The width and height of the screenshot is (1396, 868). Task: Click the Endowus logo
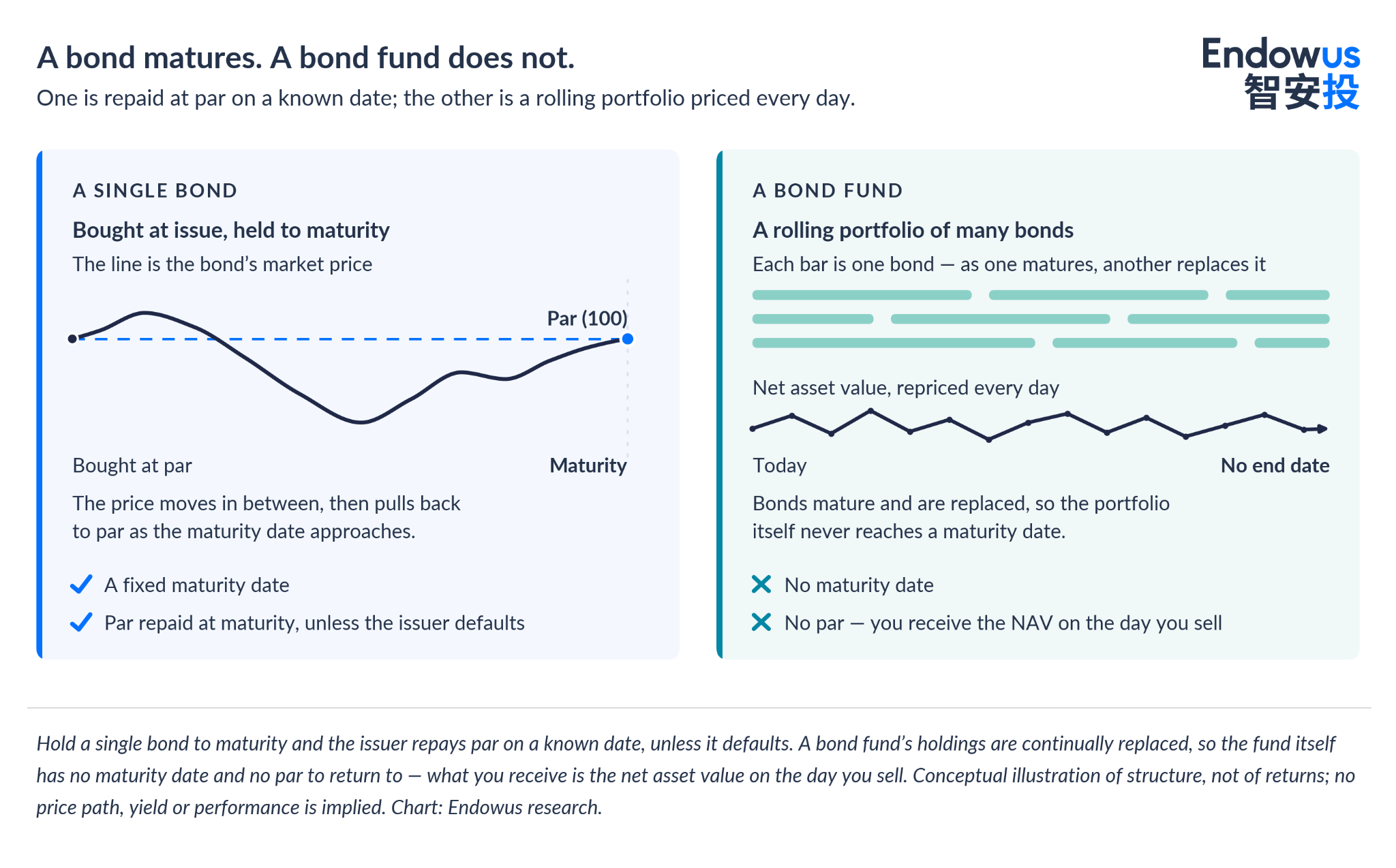(1281, 73)
